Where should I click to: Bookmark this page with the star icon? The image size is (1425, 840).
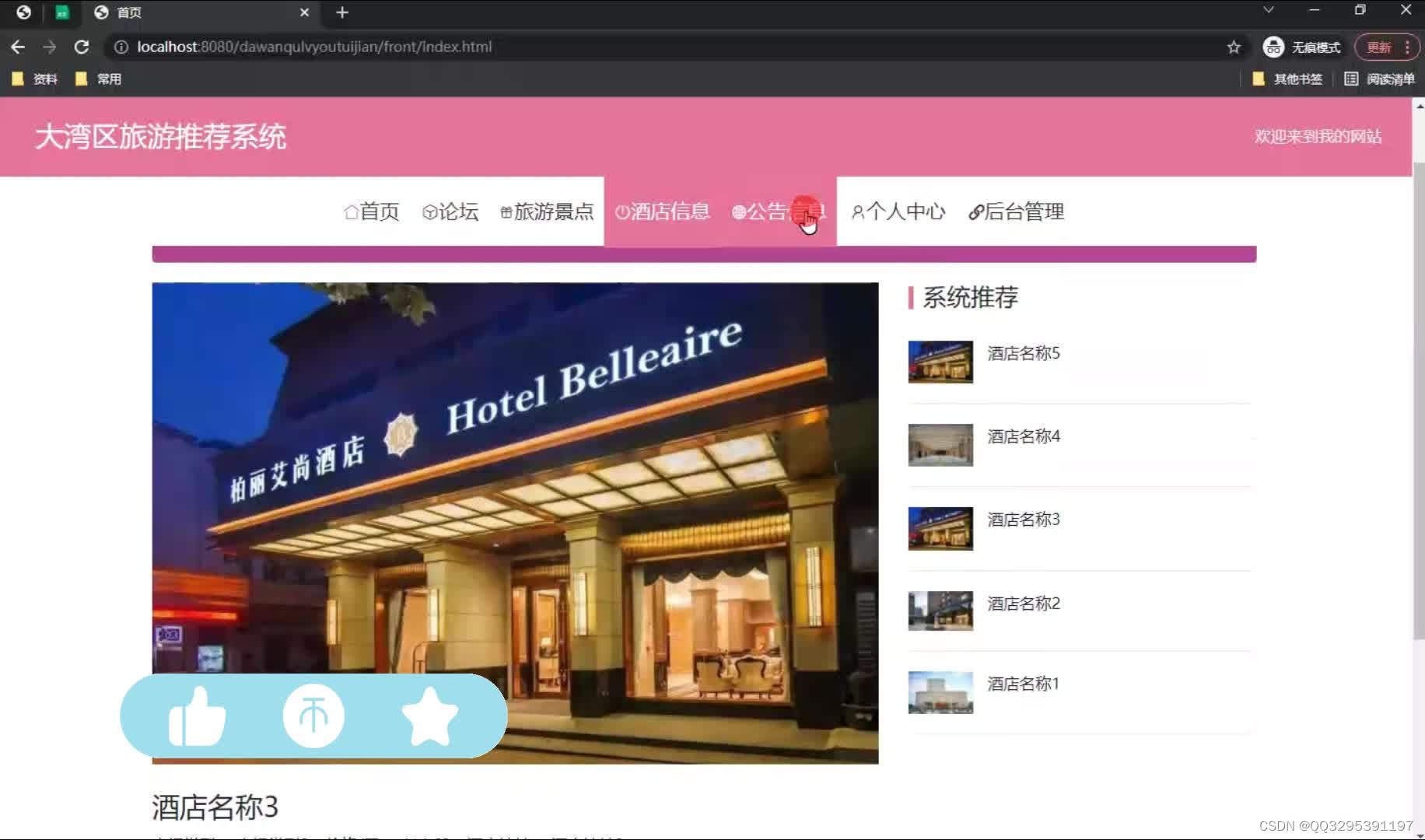(x=1234, y=47)
